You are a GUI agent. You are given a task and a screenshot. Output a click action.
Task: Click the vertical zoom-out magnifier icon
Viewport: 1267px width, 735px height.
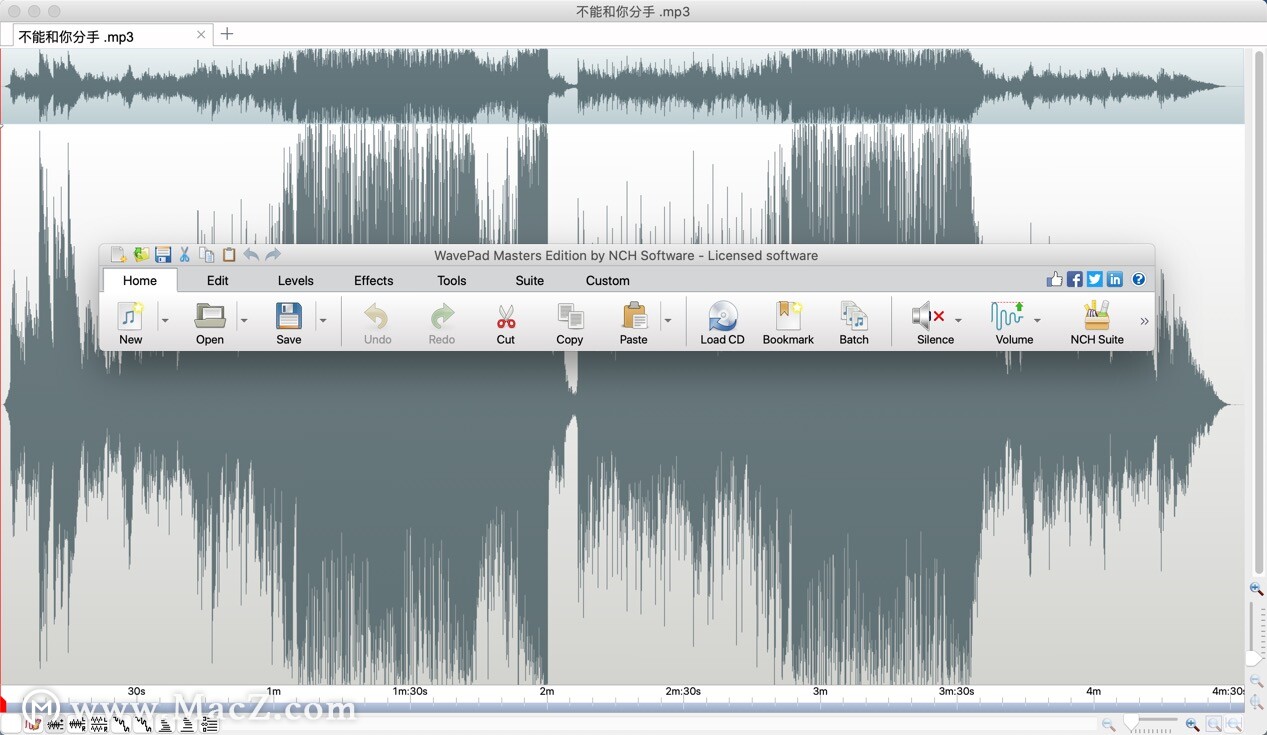[x=1257, y=681]
